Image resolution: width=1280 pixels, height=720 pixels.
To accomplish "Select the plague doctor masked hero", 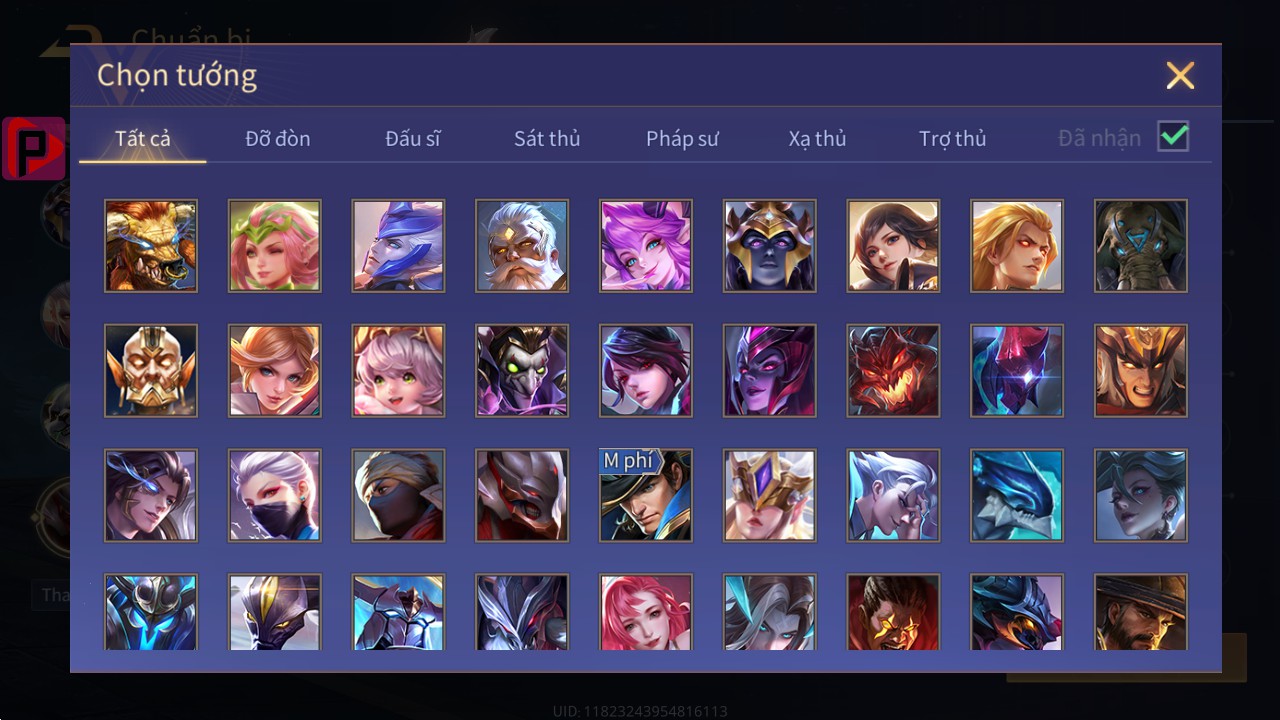I will tap(522, 371).
